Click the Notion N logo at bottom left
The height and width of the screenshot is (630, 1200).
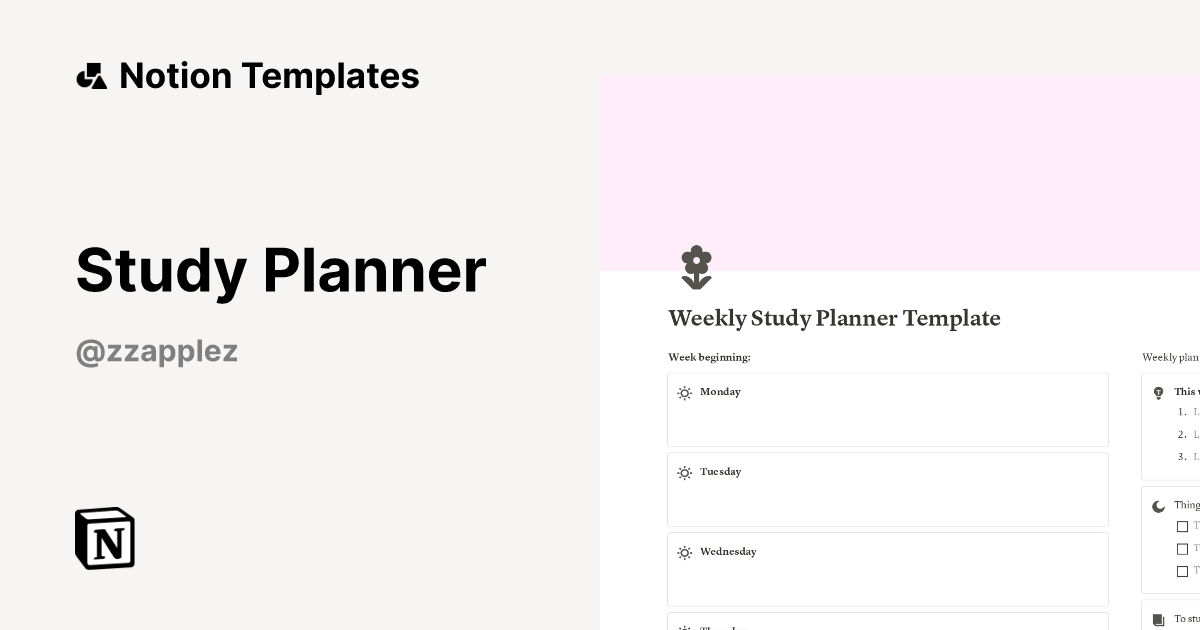(x=104, y=538)
